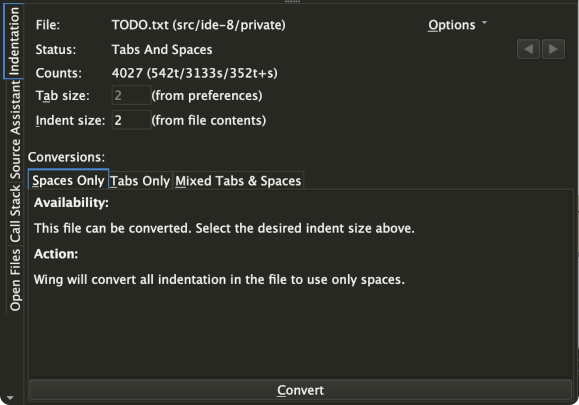Click the Tab size input field
The width and height of the screenshot is (579, 405).
coord(131,95)
